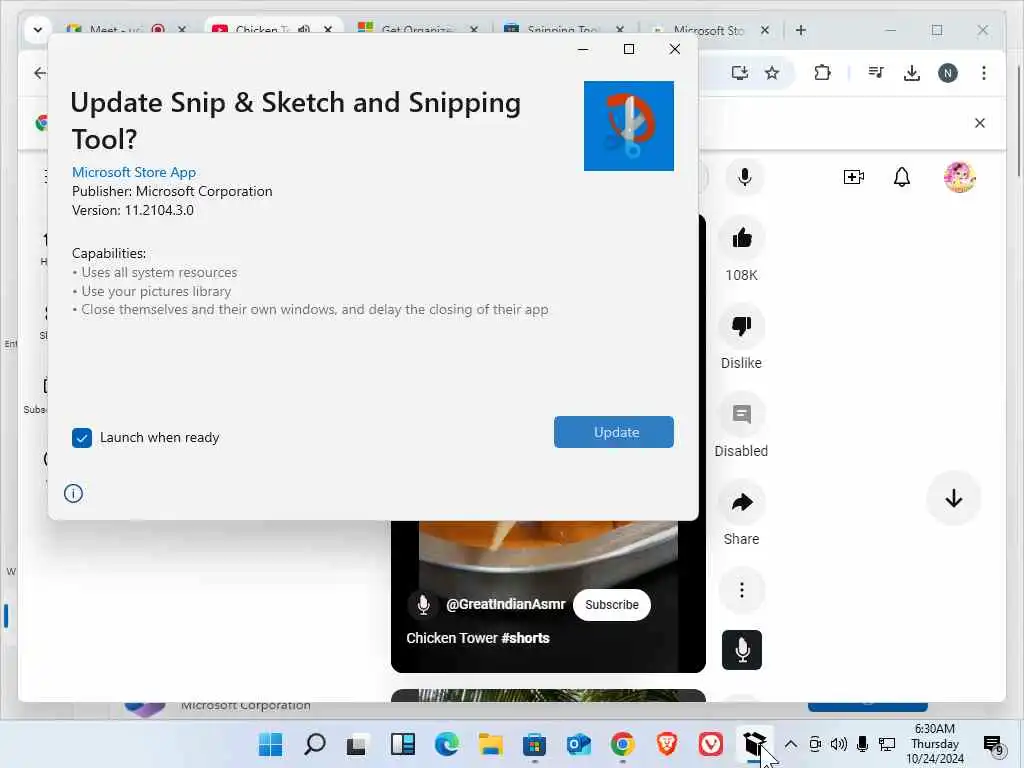Open Outlook from the taskbar
The width and height of the screenshot is (1024, 768).
pyautogui.click(x=579, y=744)
